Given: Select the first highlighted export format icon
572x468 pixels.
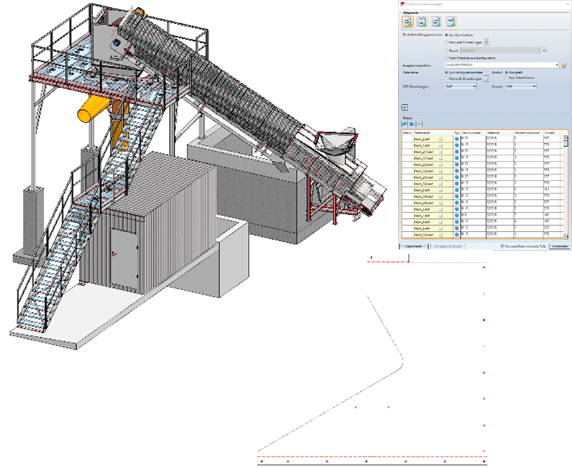Looking at the screenshot, I should point(408,22).
